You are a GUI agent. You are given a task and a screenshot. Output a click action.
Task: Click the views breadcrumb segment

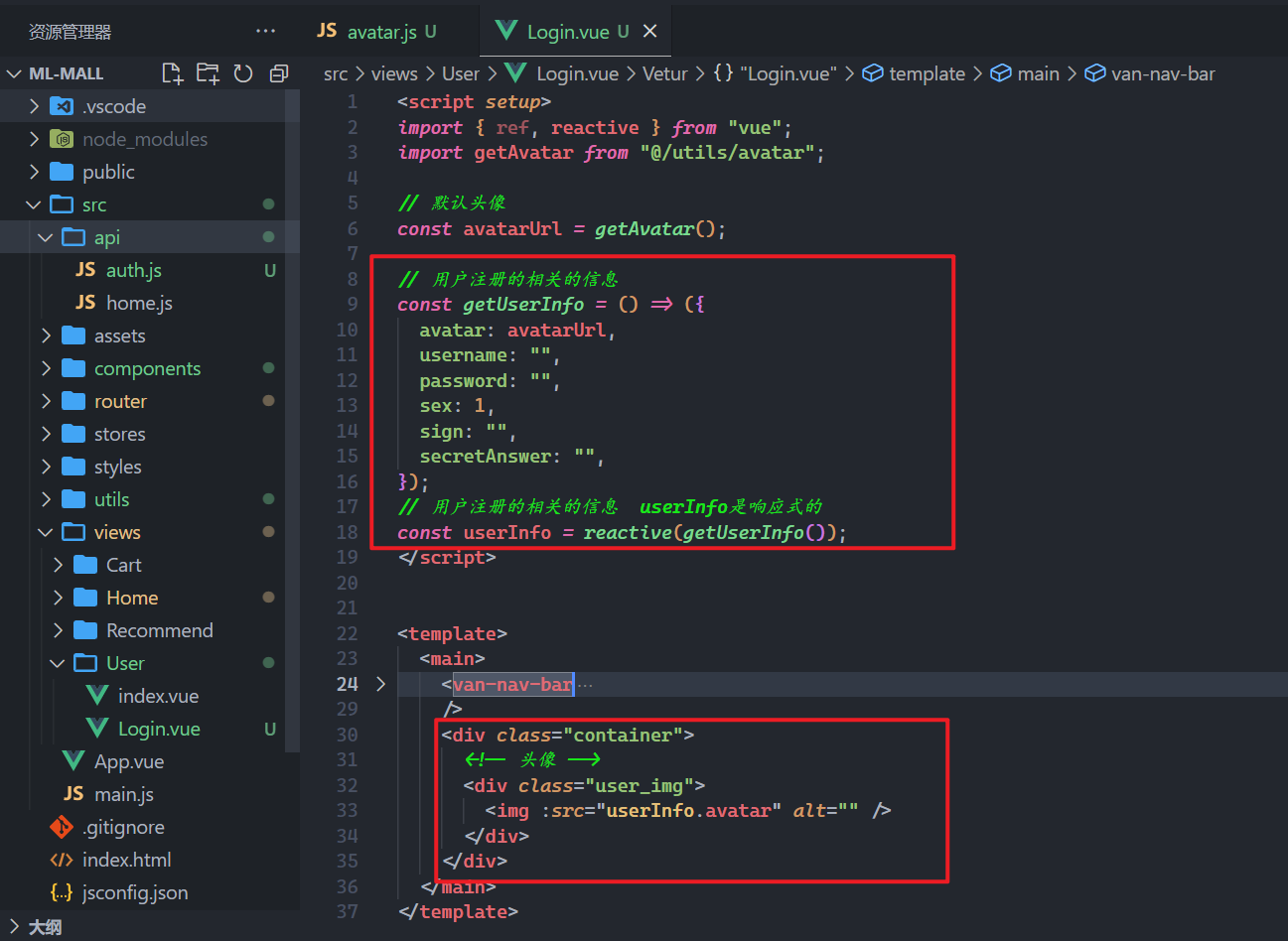394,73
